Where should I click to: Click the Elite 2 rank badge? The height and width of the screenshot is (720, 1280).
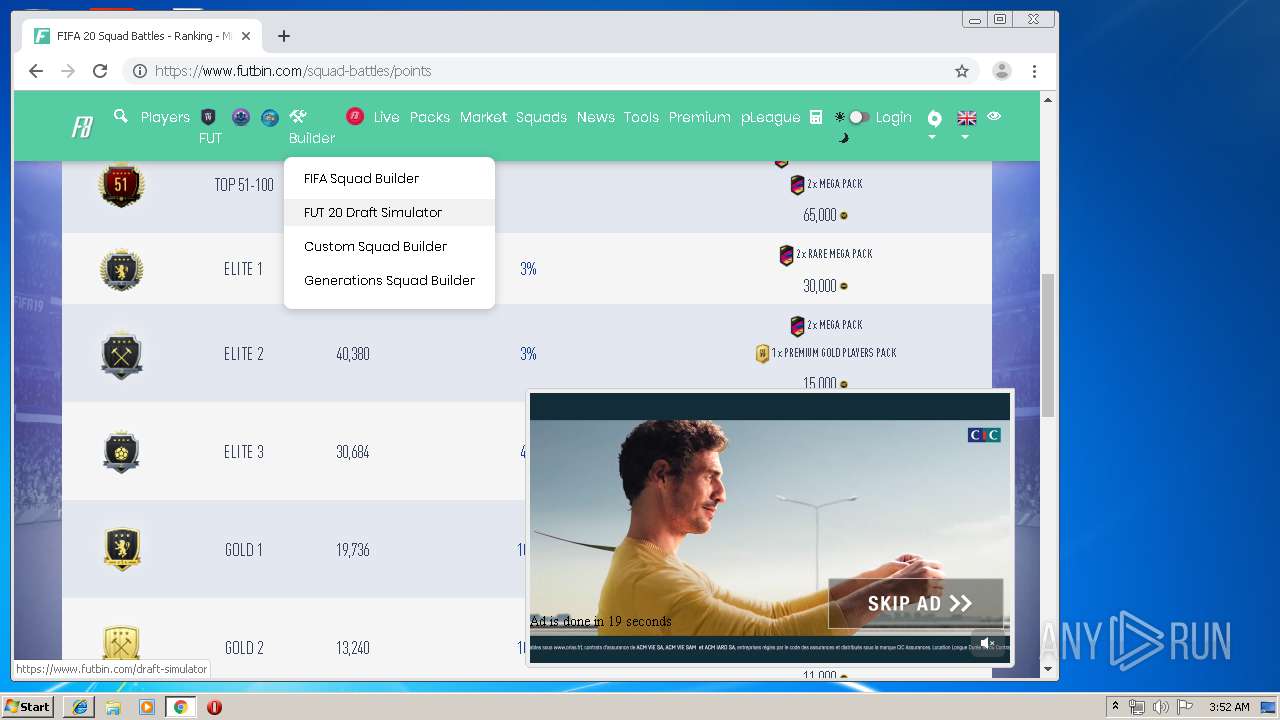tap(121, 354)
